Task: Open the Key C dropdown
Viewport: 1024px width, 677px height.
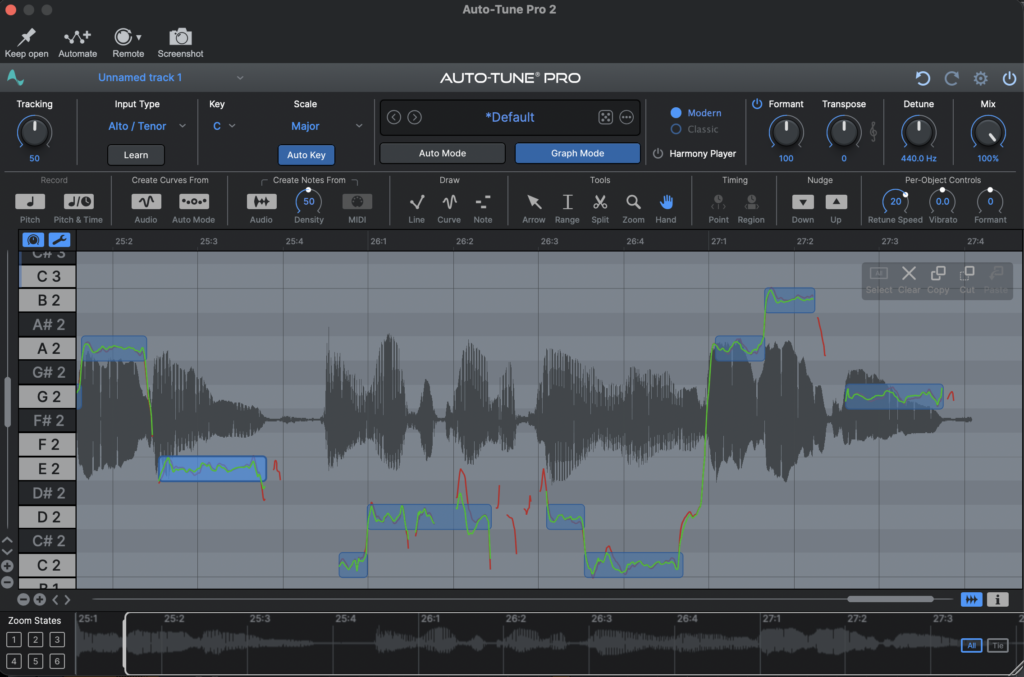Action: [x=223, y=126]
